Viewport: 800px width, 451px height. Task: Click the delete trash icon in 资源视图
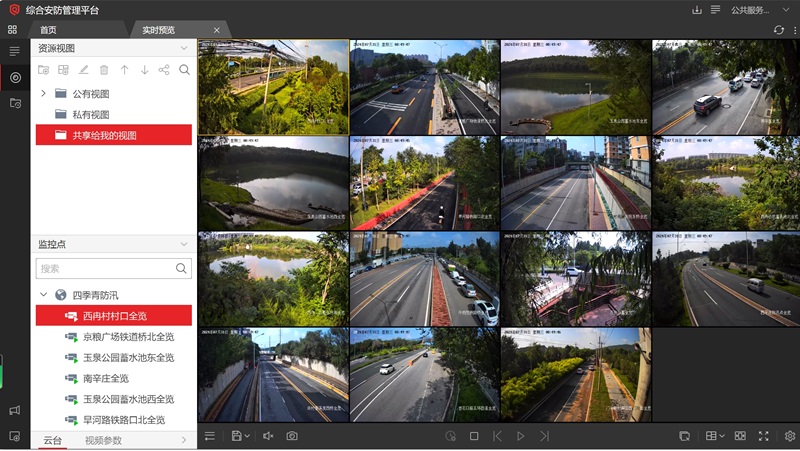click(104, 70)
